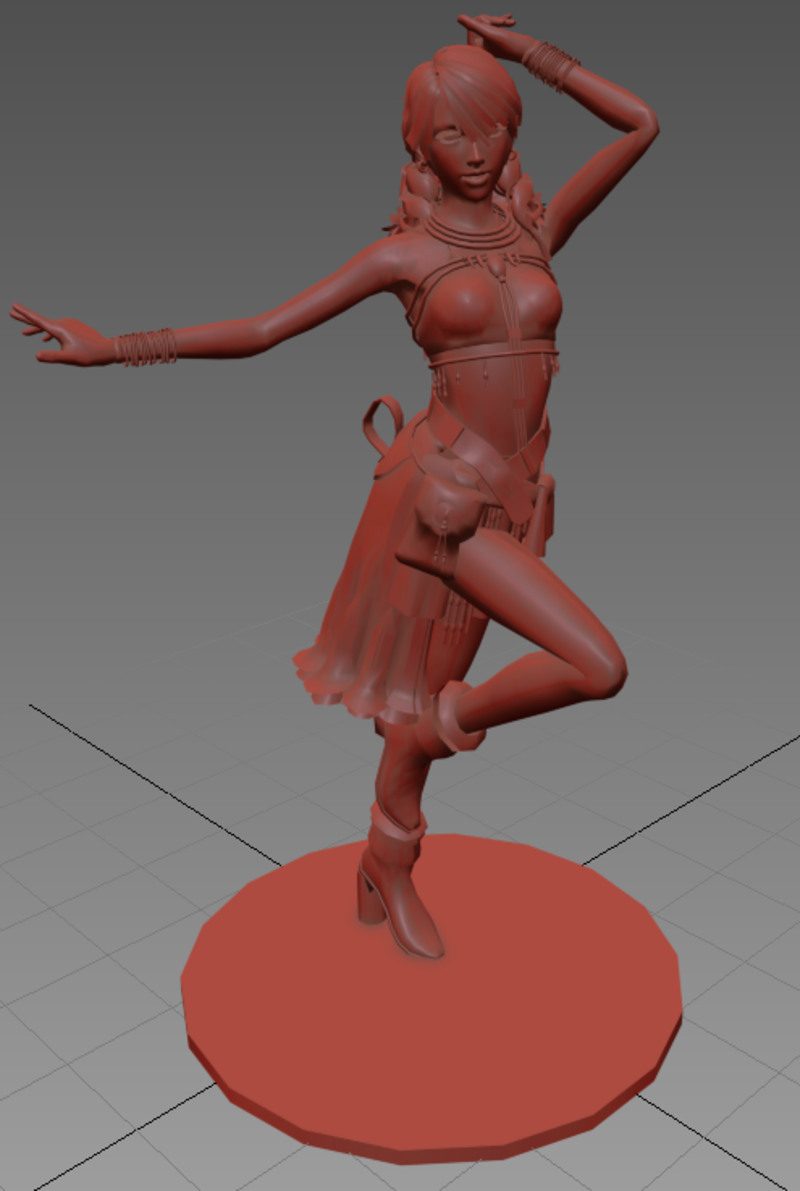This screenshot has width=800, height=1191.
Task: Select the circular base platform of the figure
Action: tap(431, 1001)
